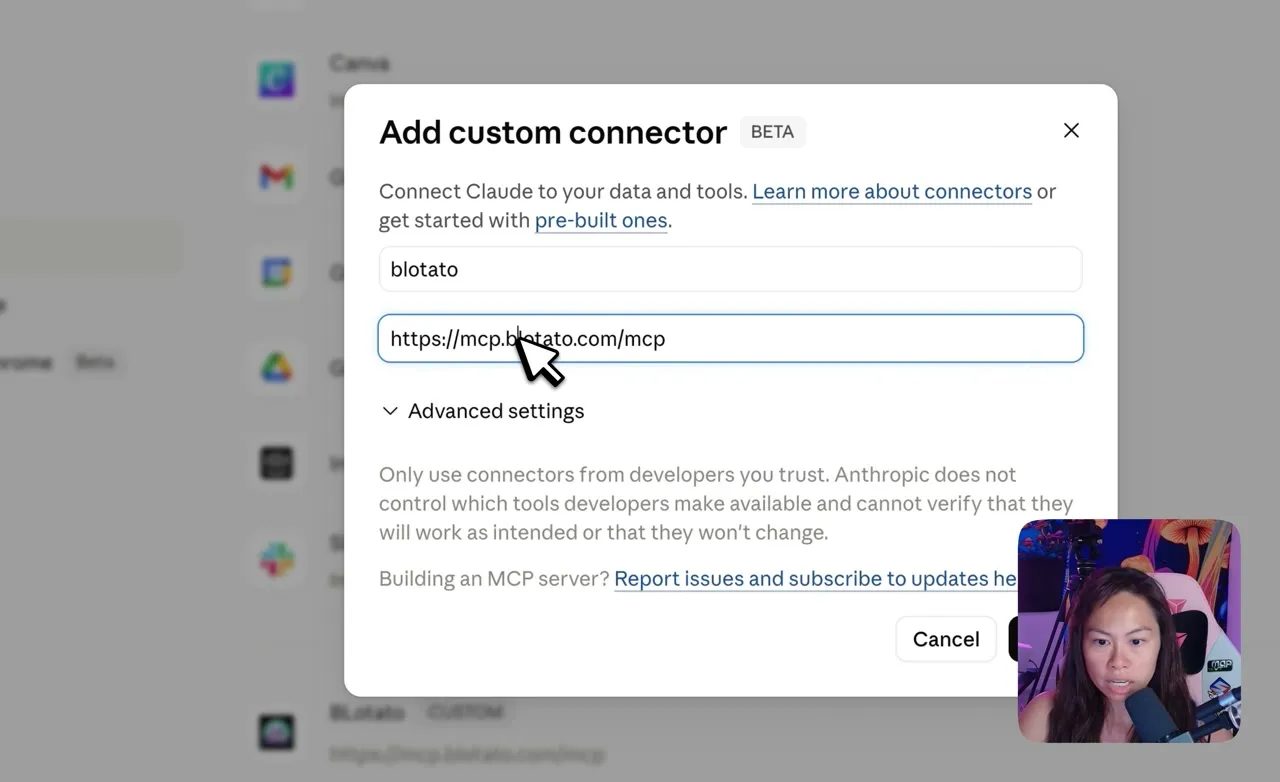Viewport: 1280px width, 782px height.
Task: Click the BLotato custom connector icon
Action: point(276,732)
